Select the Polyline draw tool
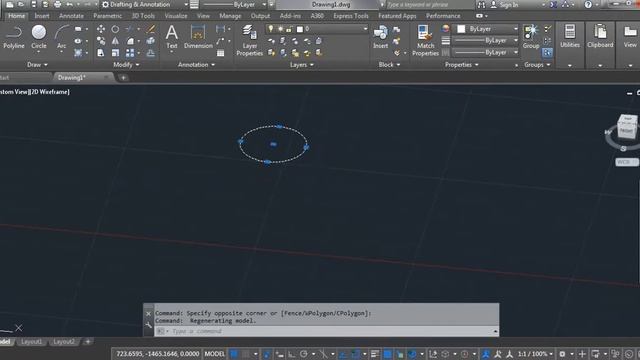Screen dimensions: 640x360 click(13, 37)
